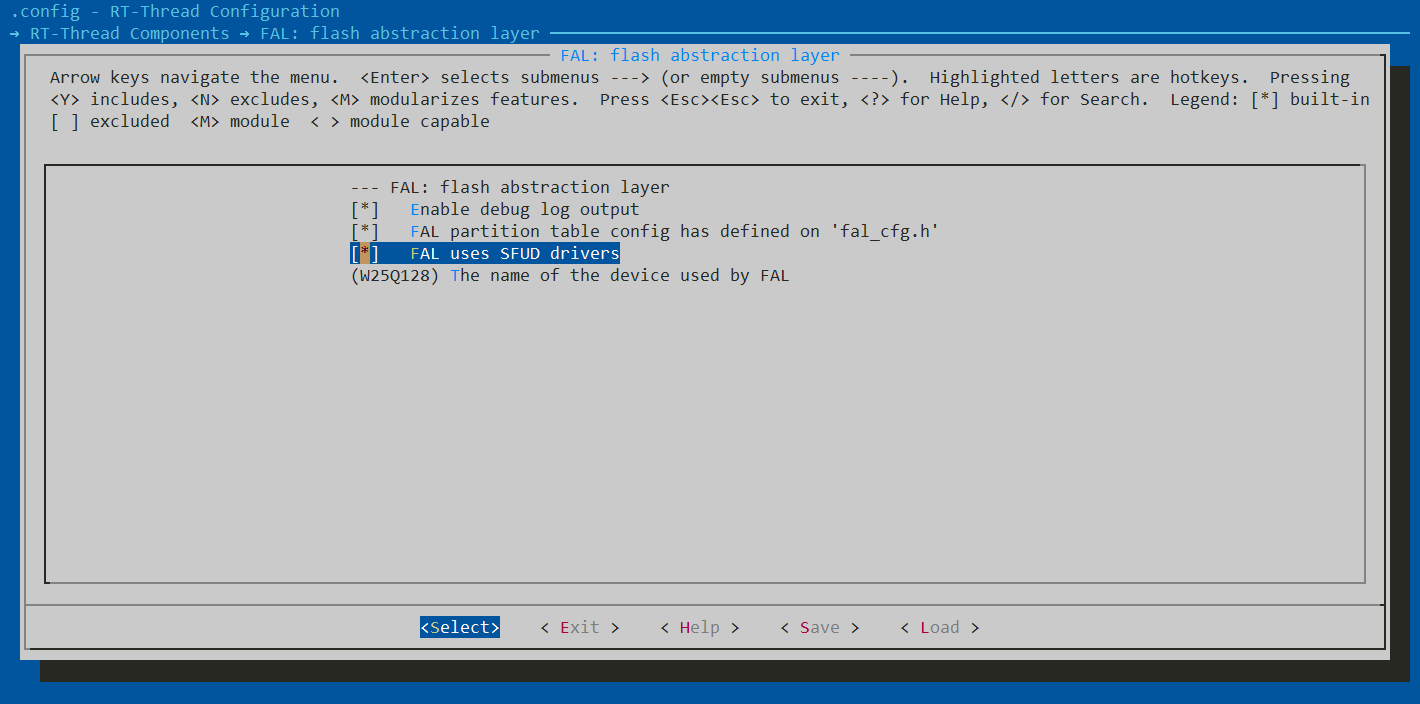
Task: Click the '--- FAL: flash abstraction layer' header row
Action: tap(510, 187)
